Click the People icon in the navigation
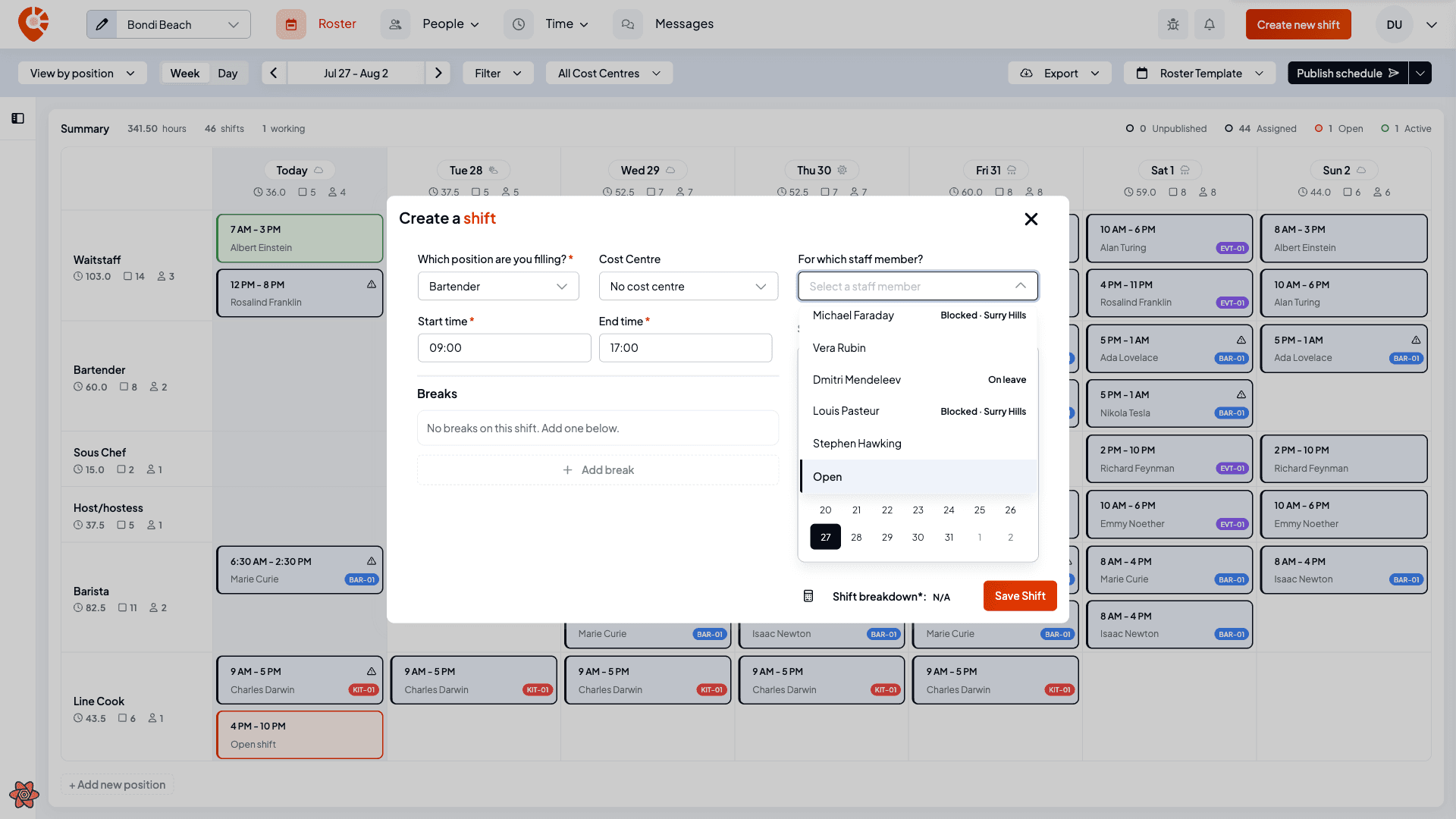The width and height of the screenshot is (1456, 819). [395, 24]
